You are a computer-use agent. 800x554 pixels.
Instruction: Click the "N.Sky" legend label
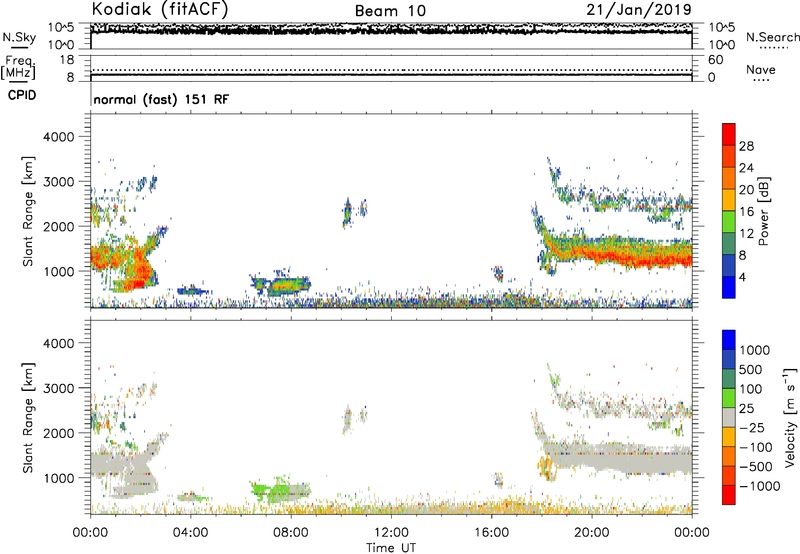click(x=19, y=37)
